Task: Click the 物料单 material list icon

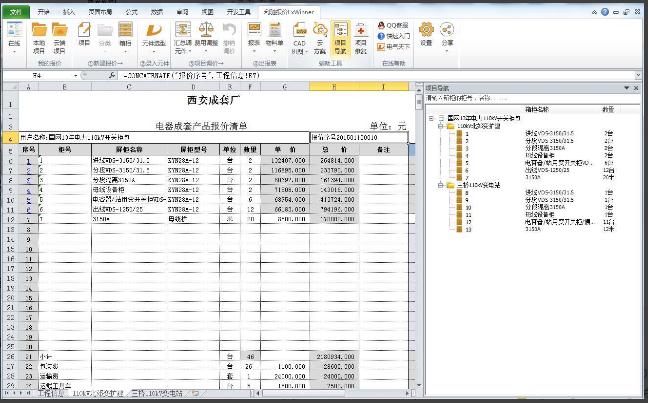Action: pyautogui.click(x=274, y=30)
